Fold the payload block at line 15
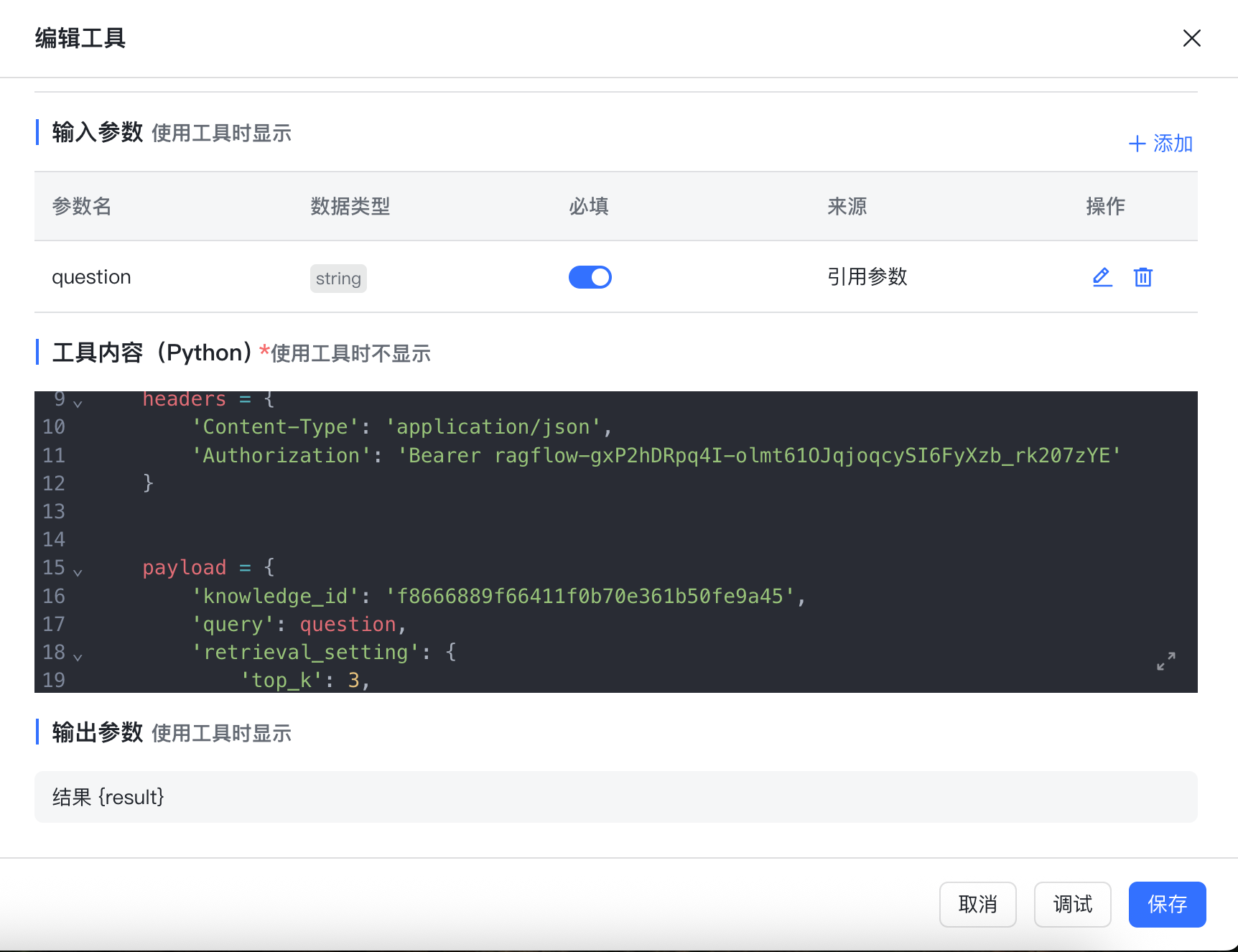Image resolution: width=1238 pixels, height=952 pixels. click(x=78, y=572)
